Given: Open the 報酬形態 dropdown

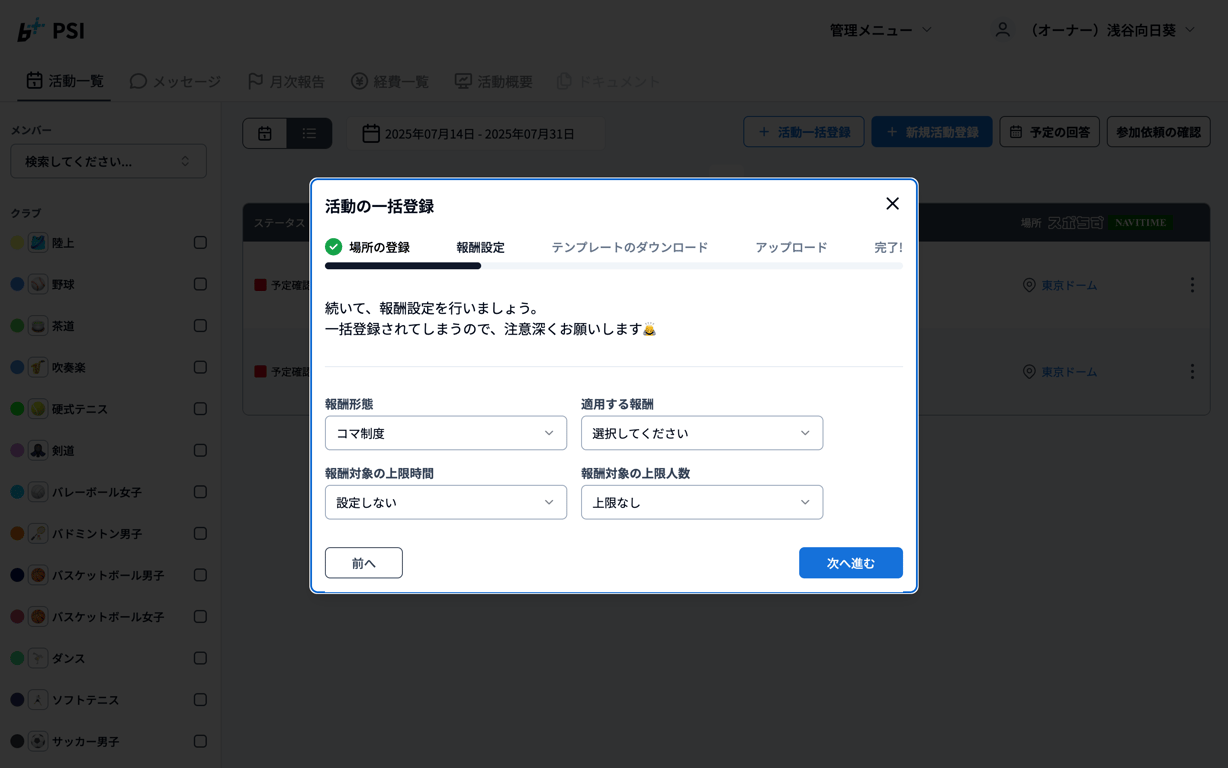Looking at the screenshot, I should (x=446, y=433).
